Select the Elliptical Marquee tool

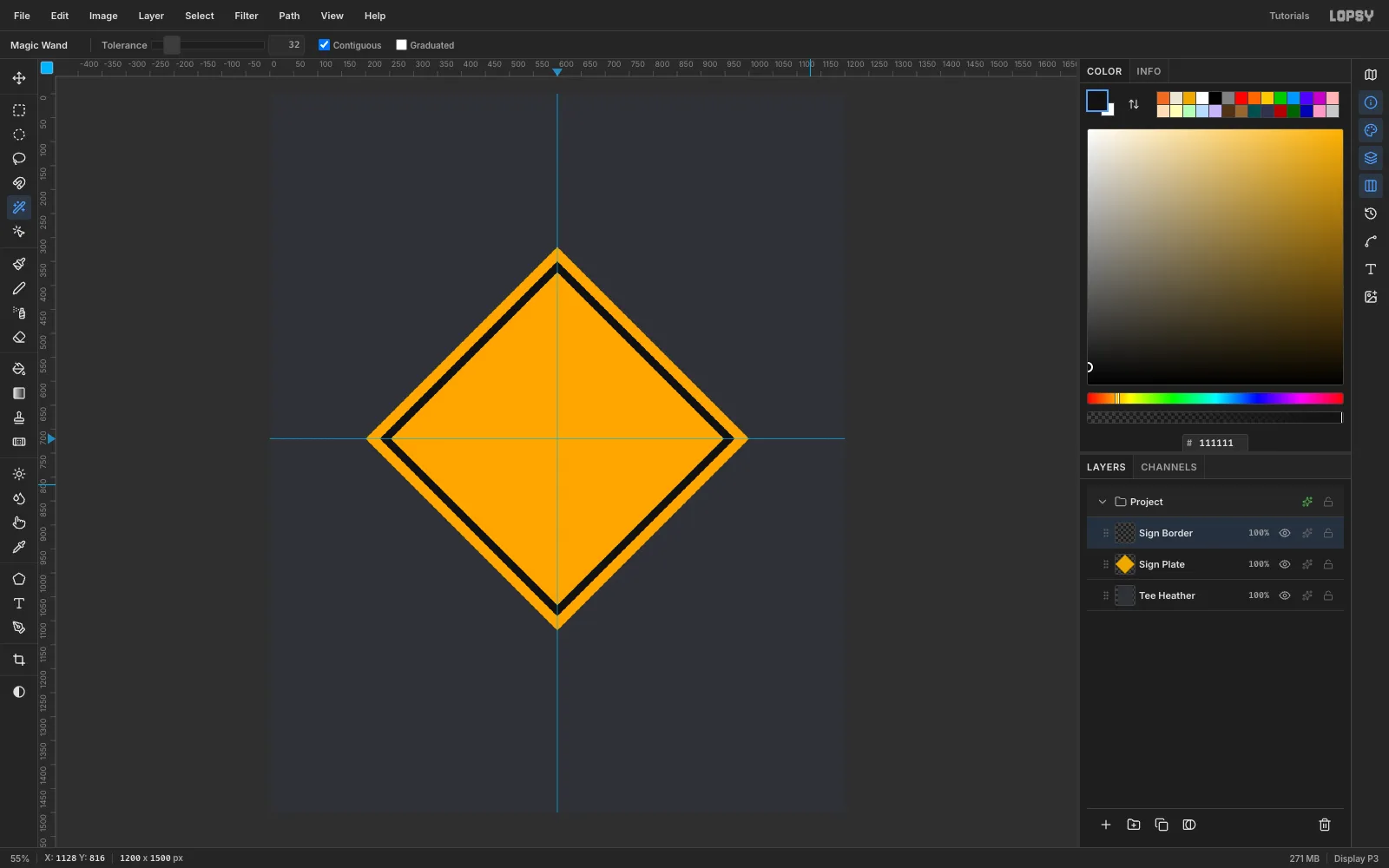click(x=19, y=135)
